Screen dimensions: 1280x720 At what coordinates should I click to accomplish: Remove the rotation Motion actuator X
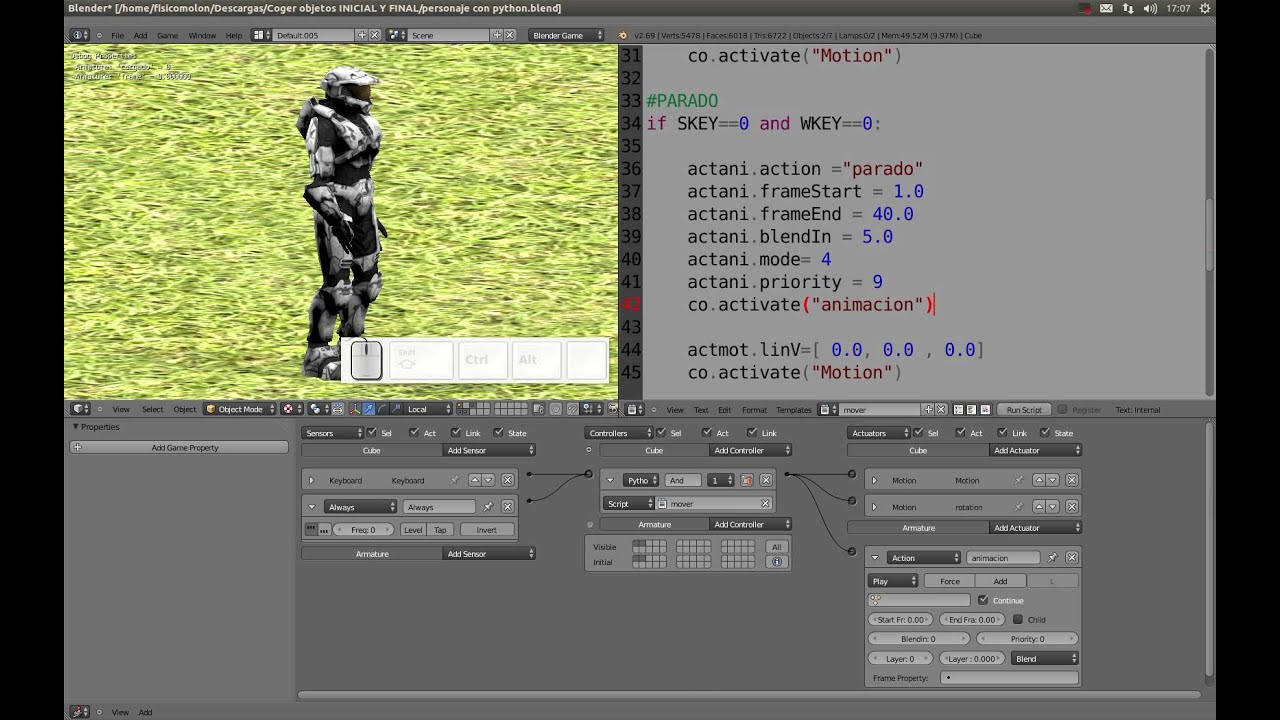(x=1072, y=507)
